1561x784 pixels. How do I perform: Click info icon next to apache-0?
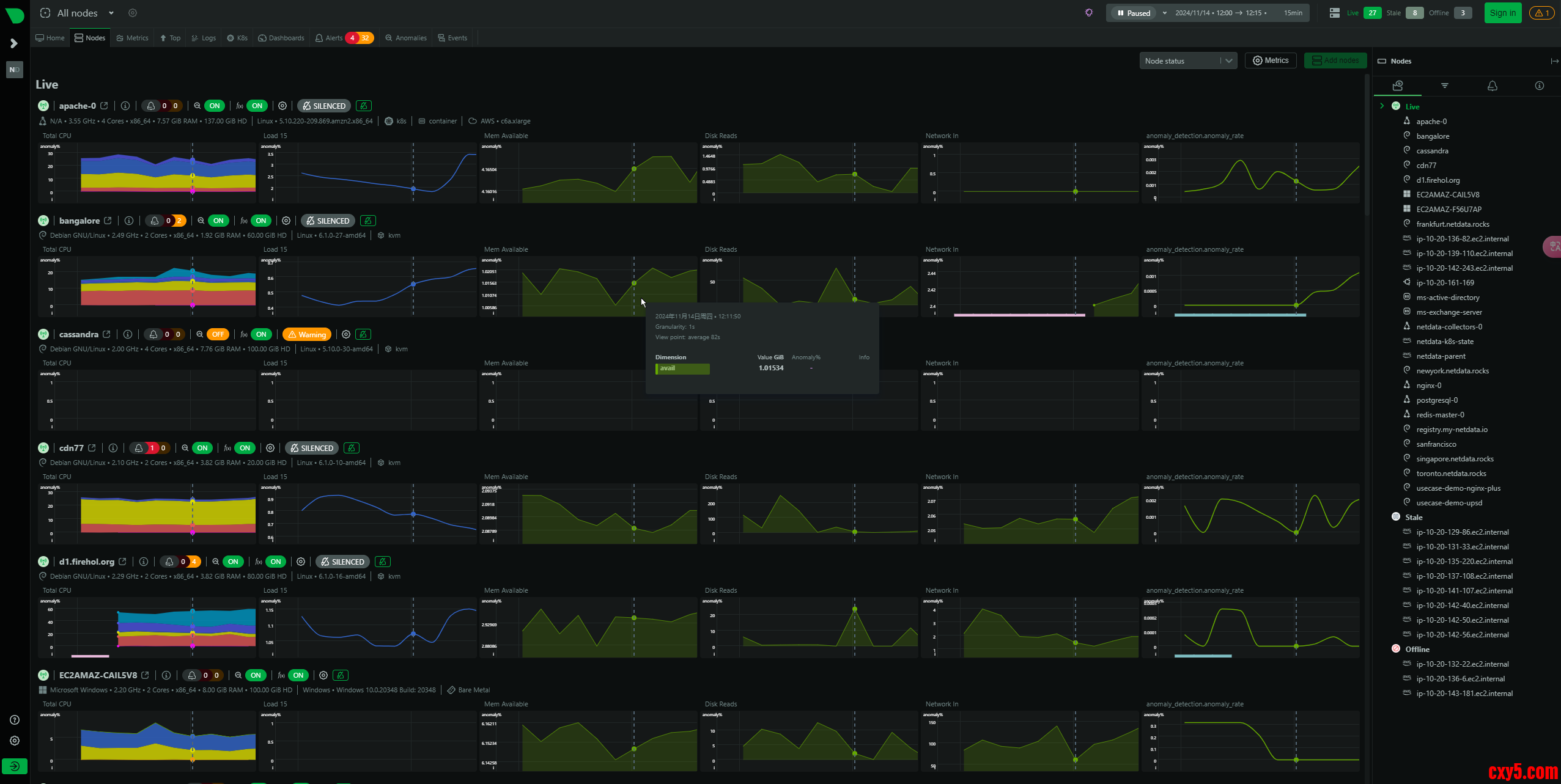tap(125, 106)
